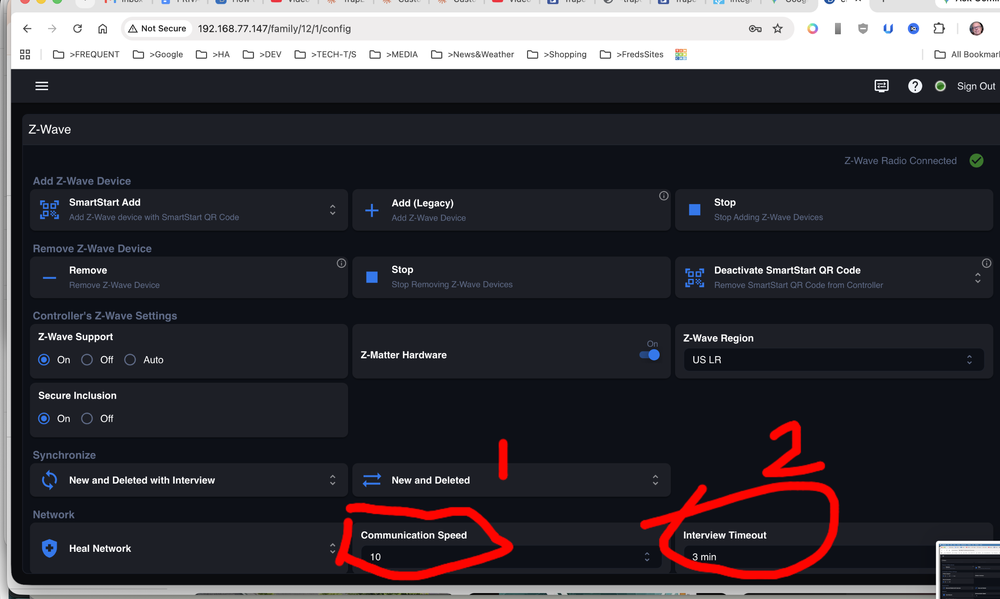This screenshot has width=1000, height=599.
Task: Open the browser extensions puzzle icon
Action: coord(939,29)
